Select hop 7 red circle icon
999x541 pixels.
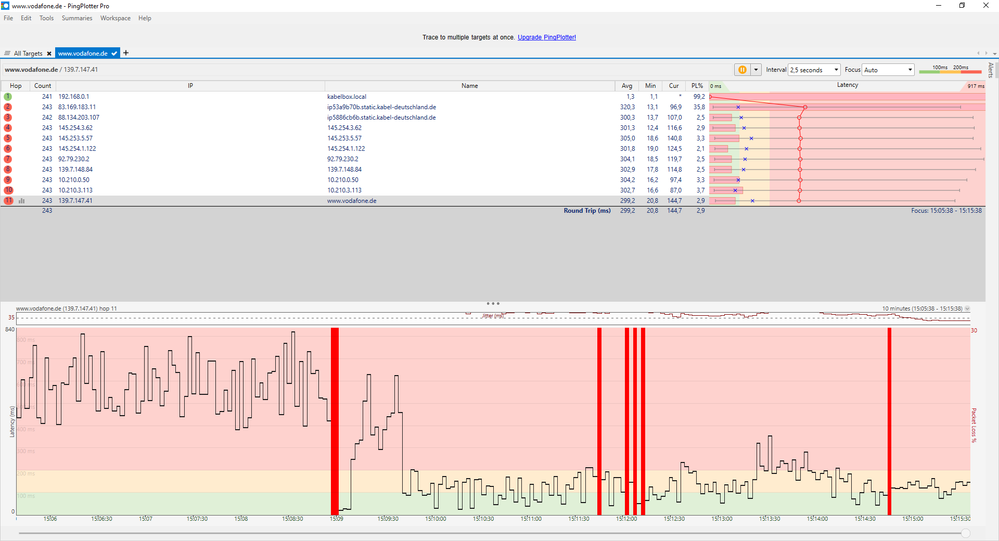(x=8, y=159)
